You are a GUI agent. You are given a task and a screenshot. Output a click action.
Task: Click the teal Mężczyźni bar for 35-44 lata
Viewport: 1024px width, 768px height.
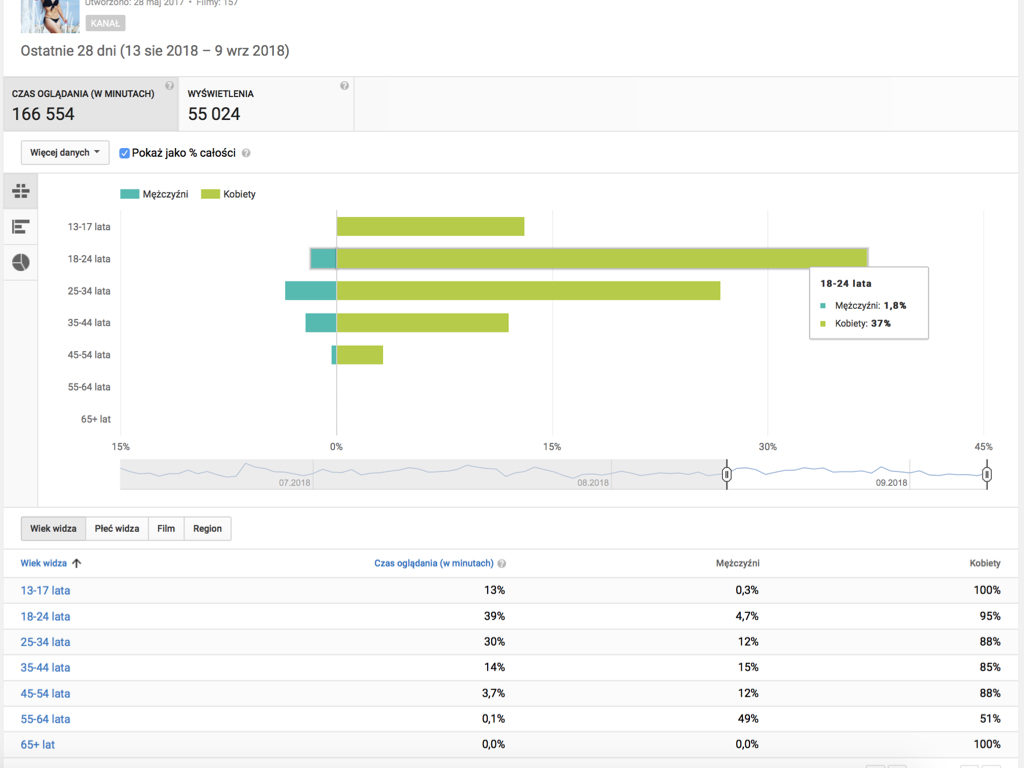coord(321,323)
